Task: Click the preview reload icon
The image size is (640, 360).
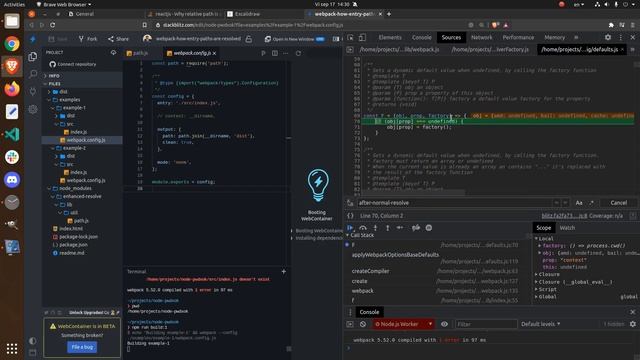Action: coord(298,53)
